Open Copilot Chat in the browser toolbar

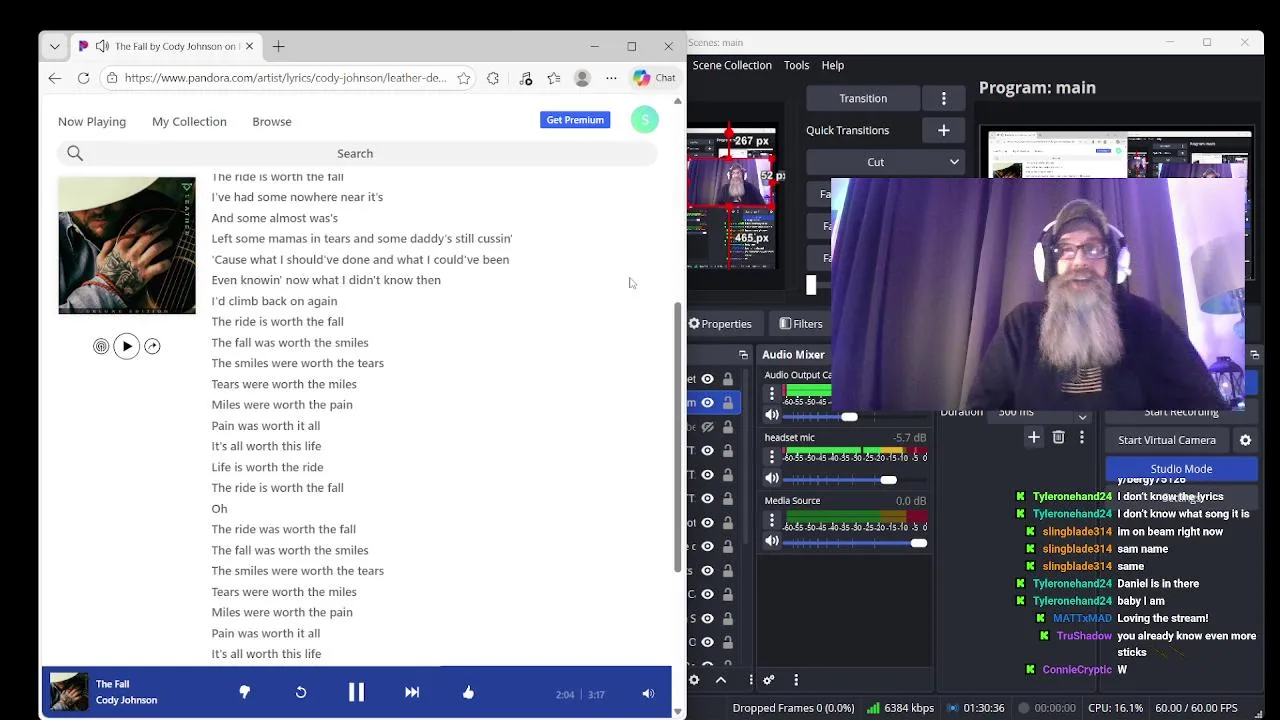coord(655,78)
